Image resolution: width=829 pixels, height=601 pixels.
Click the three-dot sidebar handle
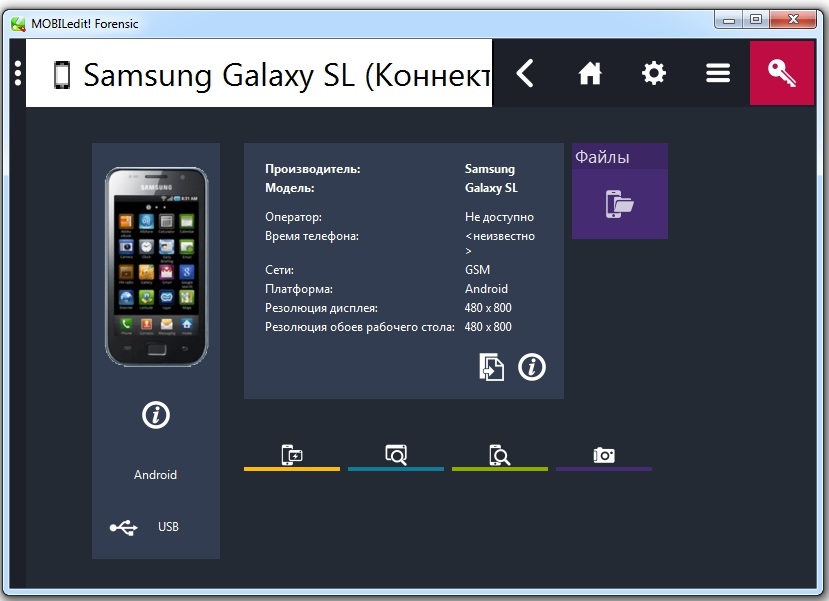click(x=18, y=73)
